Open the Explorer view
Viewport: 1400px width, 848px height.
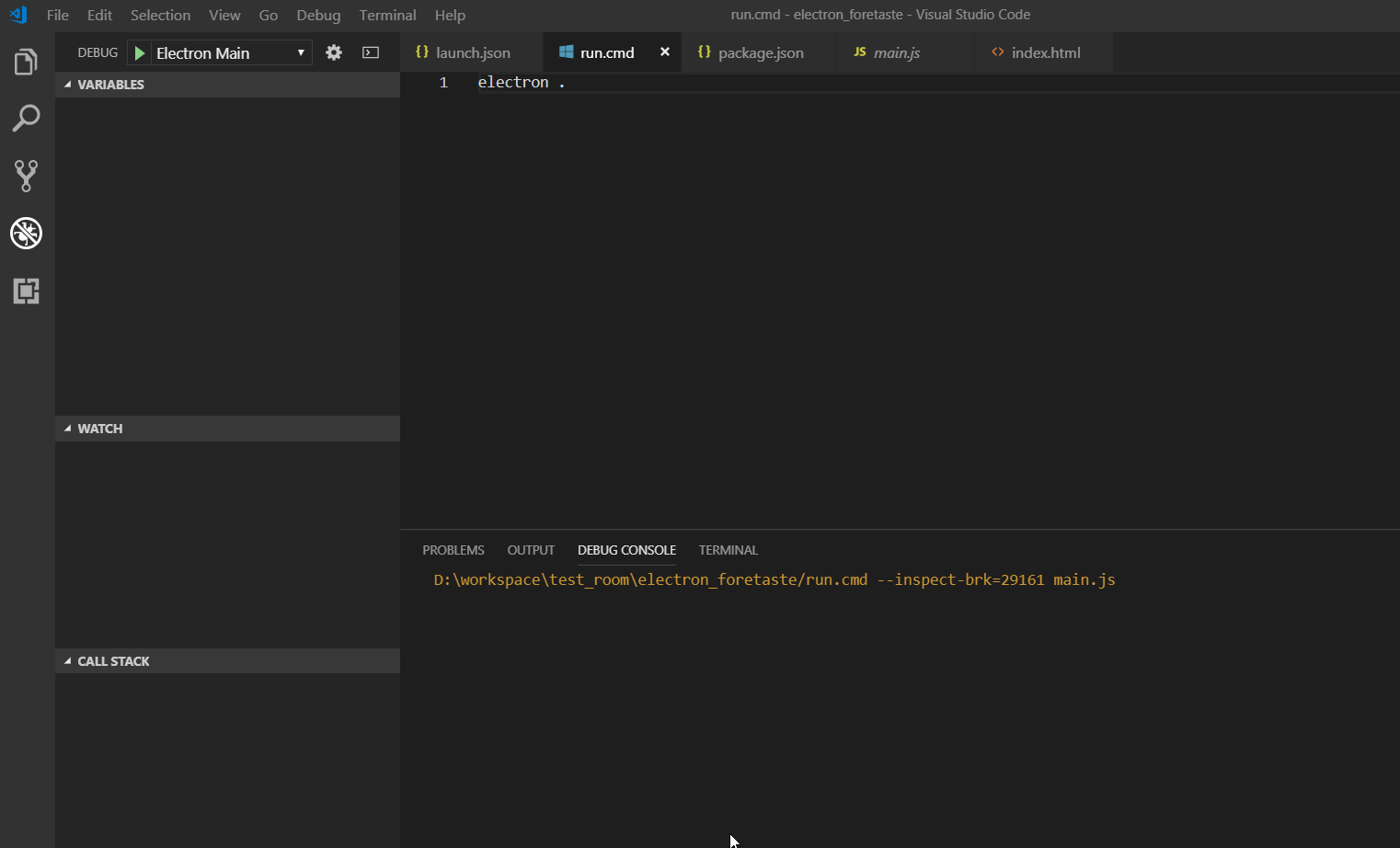(x=25, y=61)
